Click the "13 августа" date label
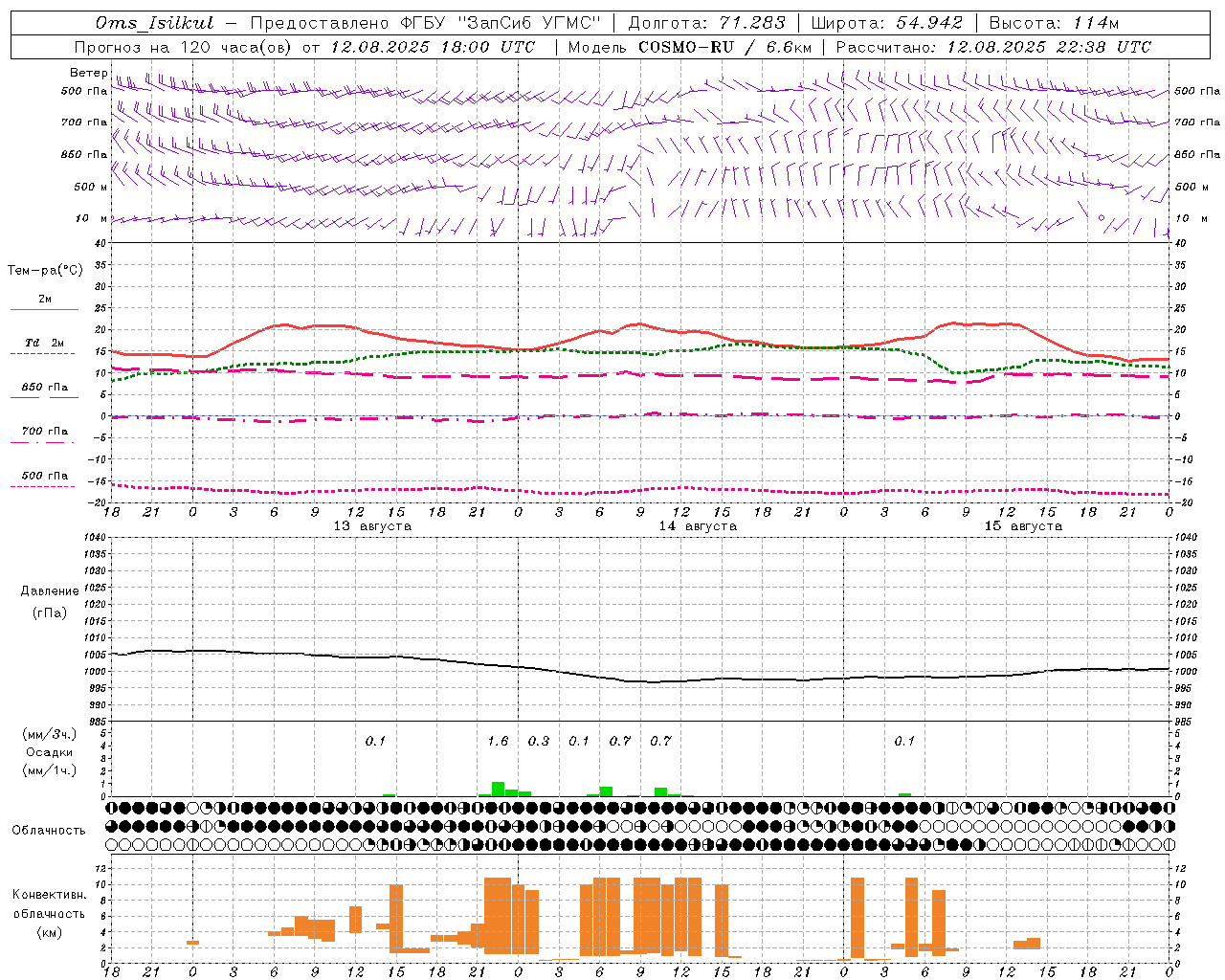Screen dimensions: 1225x980 point(372,526)
